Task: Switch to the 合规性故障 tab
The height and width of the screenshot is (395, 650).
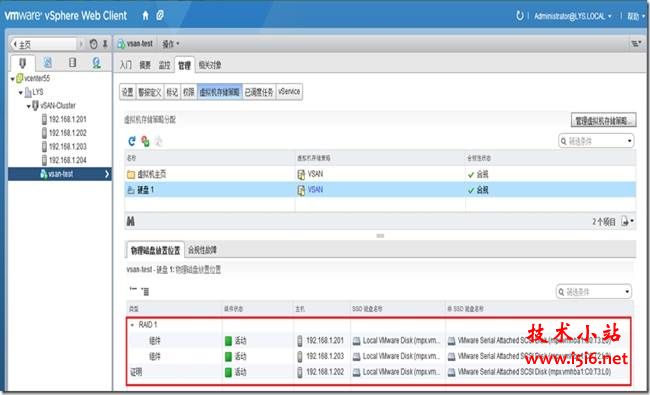Action: point(202,250)
